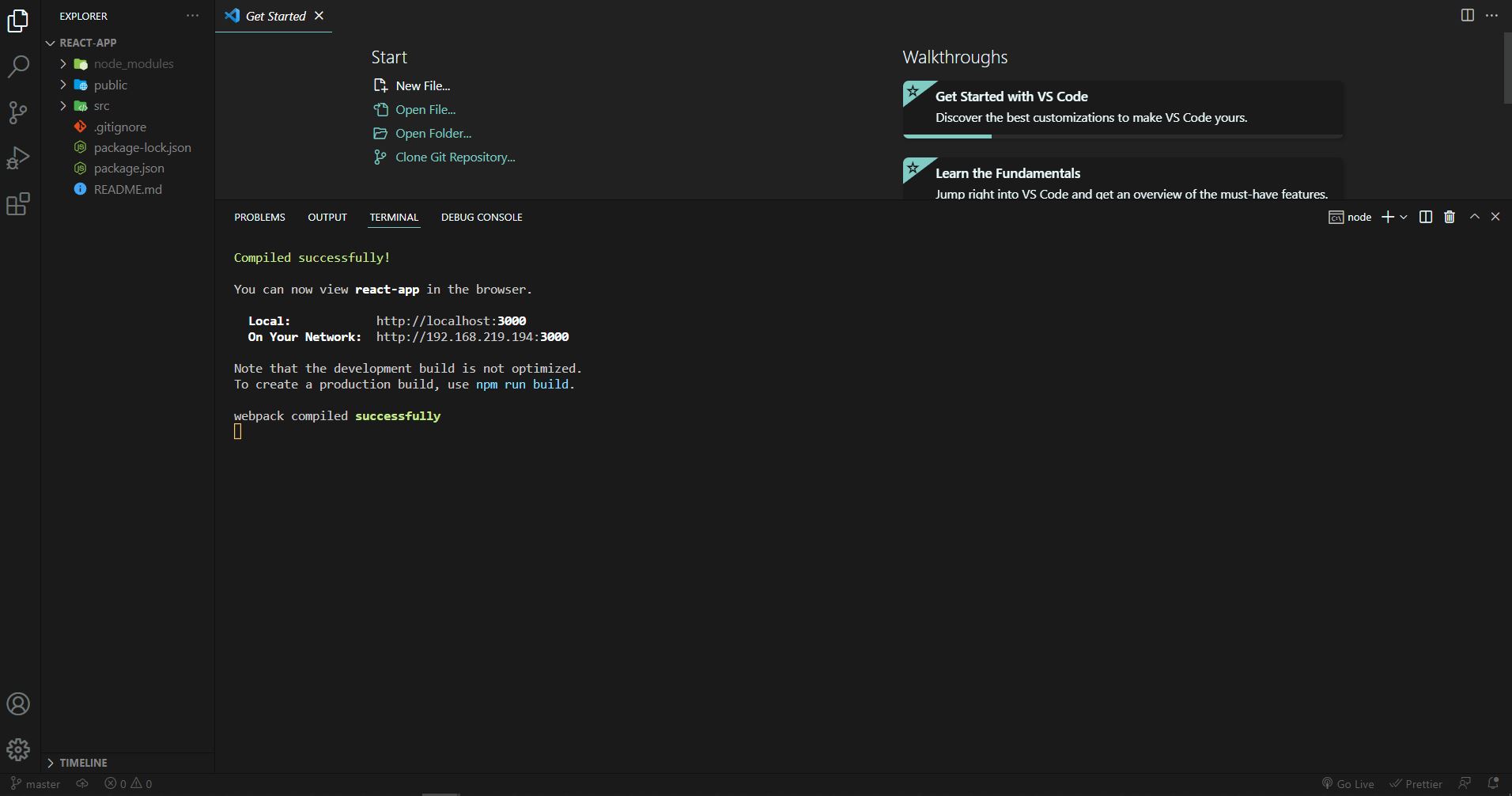Screen dimensions: 1512x796
Task: Open the Manage gear icon
Action: pos(18,749)
